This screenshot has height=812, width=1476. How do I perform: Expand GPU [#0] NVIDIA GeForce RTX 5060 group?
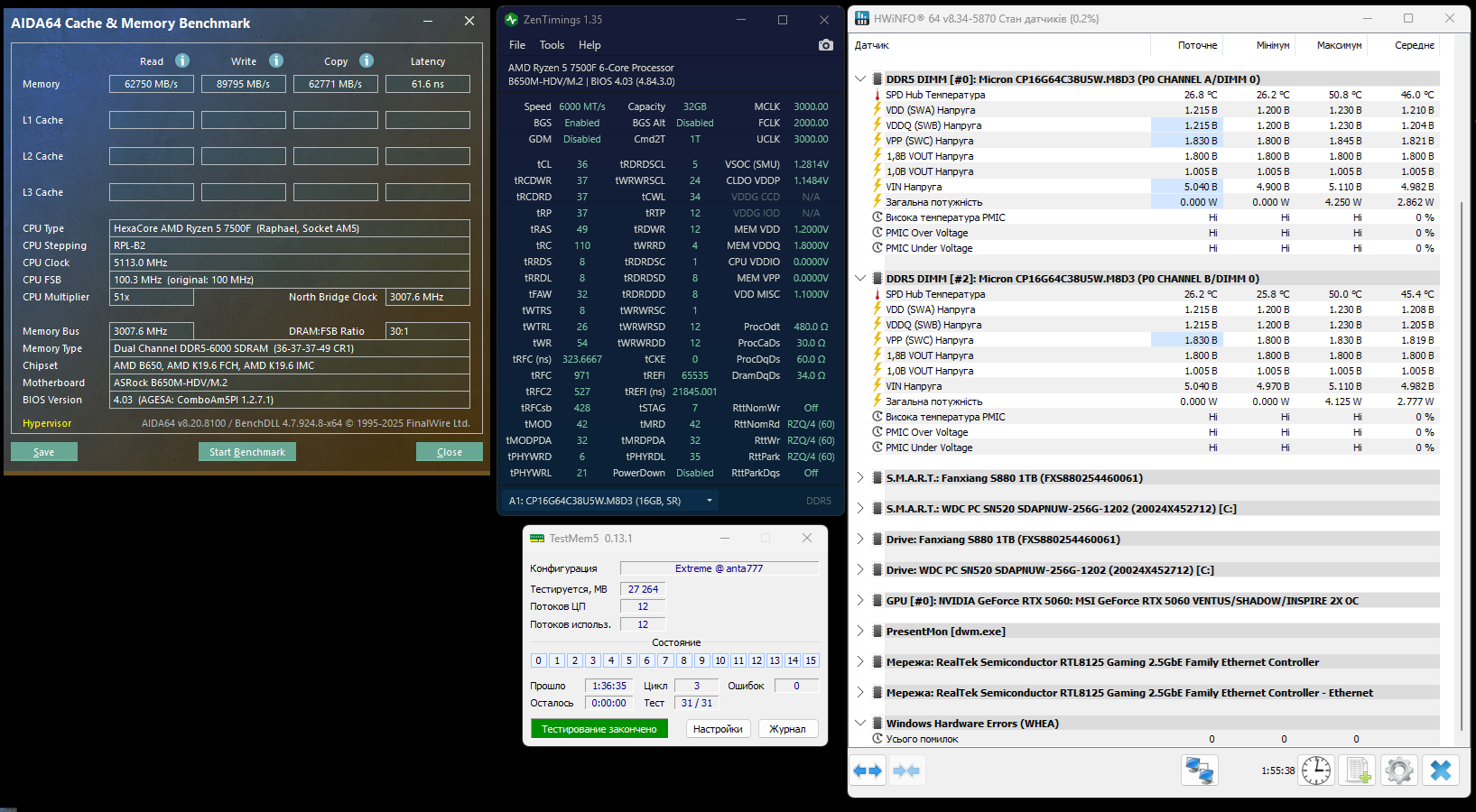(860, 601)
